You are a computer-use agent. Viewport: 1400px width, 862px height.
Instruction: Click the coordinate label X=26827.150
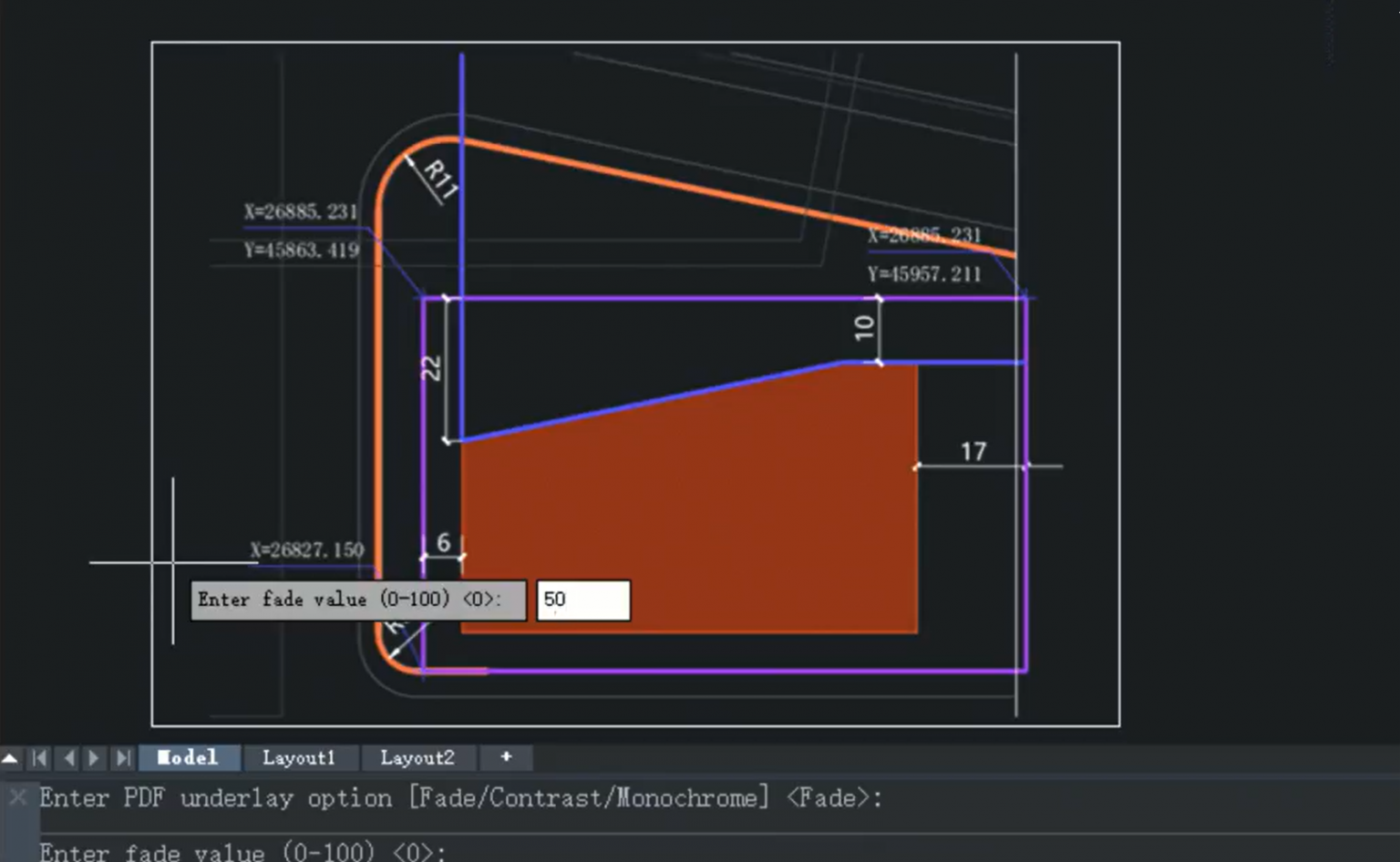tap(307, 550)
